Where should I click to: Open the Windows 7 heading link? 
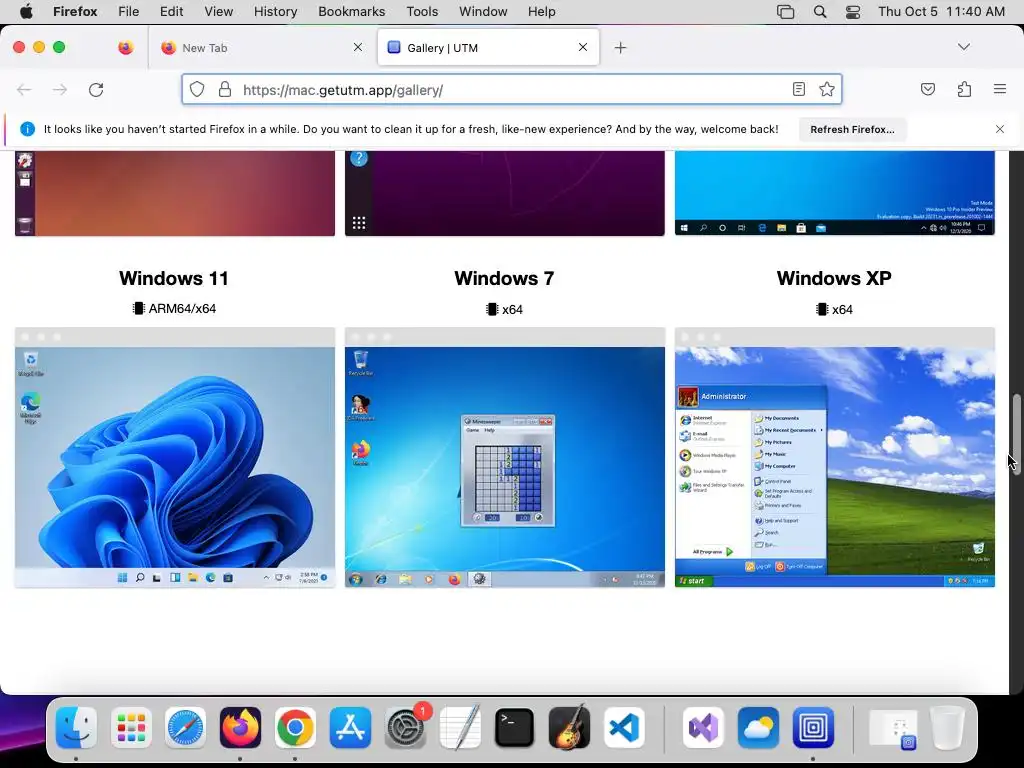tap(504, 278)
